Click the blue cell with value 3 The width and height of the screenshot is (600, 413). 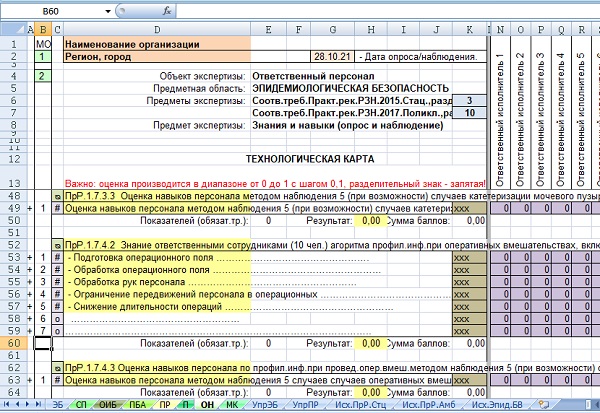tap(470, 101)
